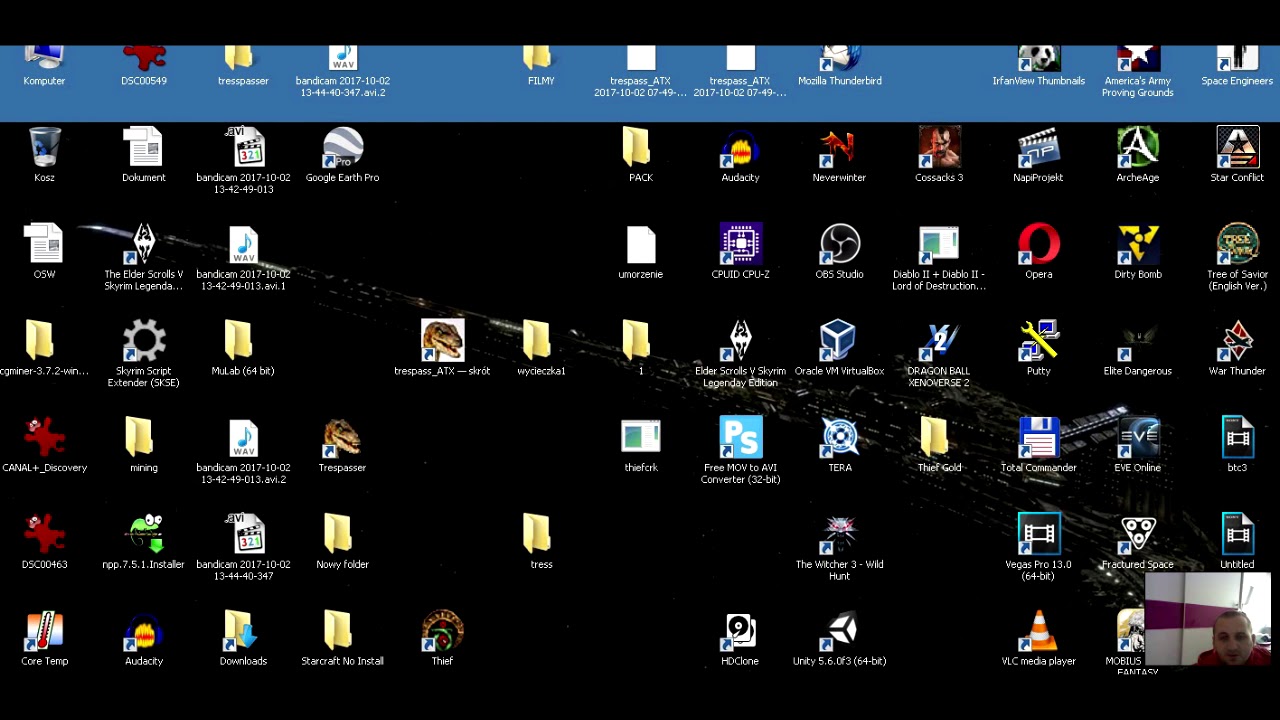Open the wycieczka1 folder
This screenshot has height=720, width=1280.
point(541,349)
